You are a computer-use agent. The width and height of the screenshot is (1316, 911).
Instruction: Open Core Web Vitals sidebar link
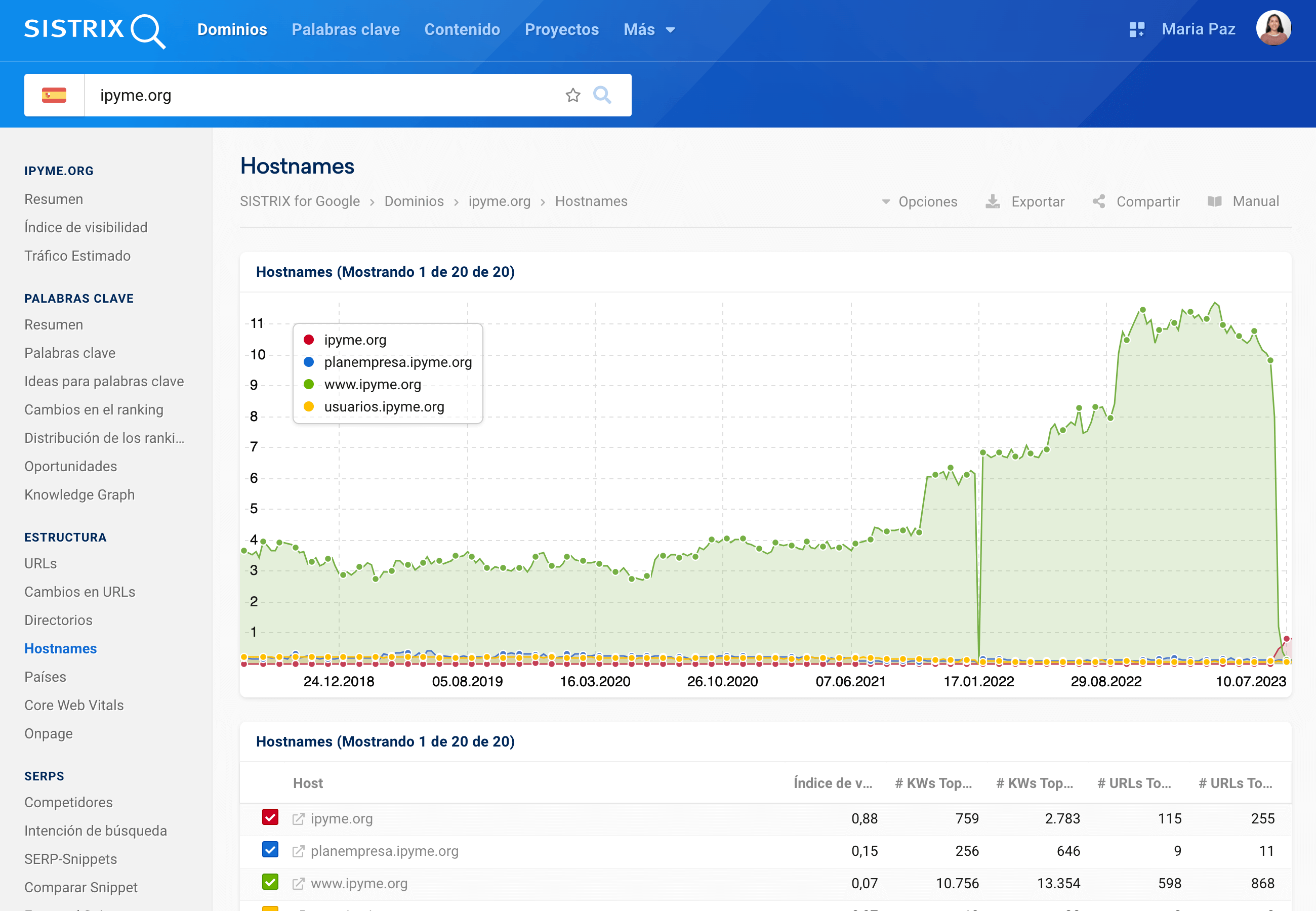click(73, 705)
